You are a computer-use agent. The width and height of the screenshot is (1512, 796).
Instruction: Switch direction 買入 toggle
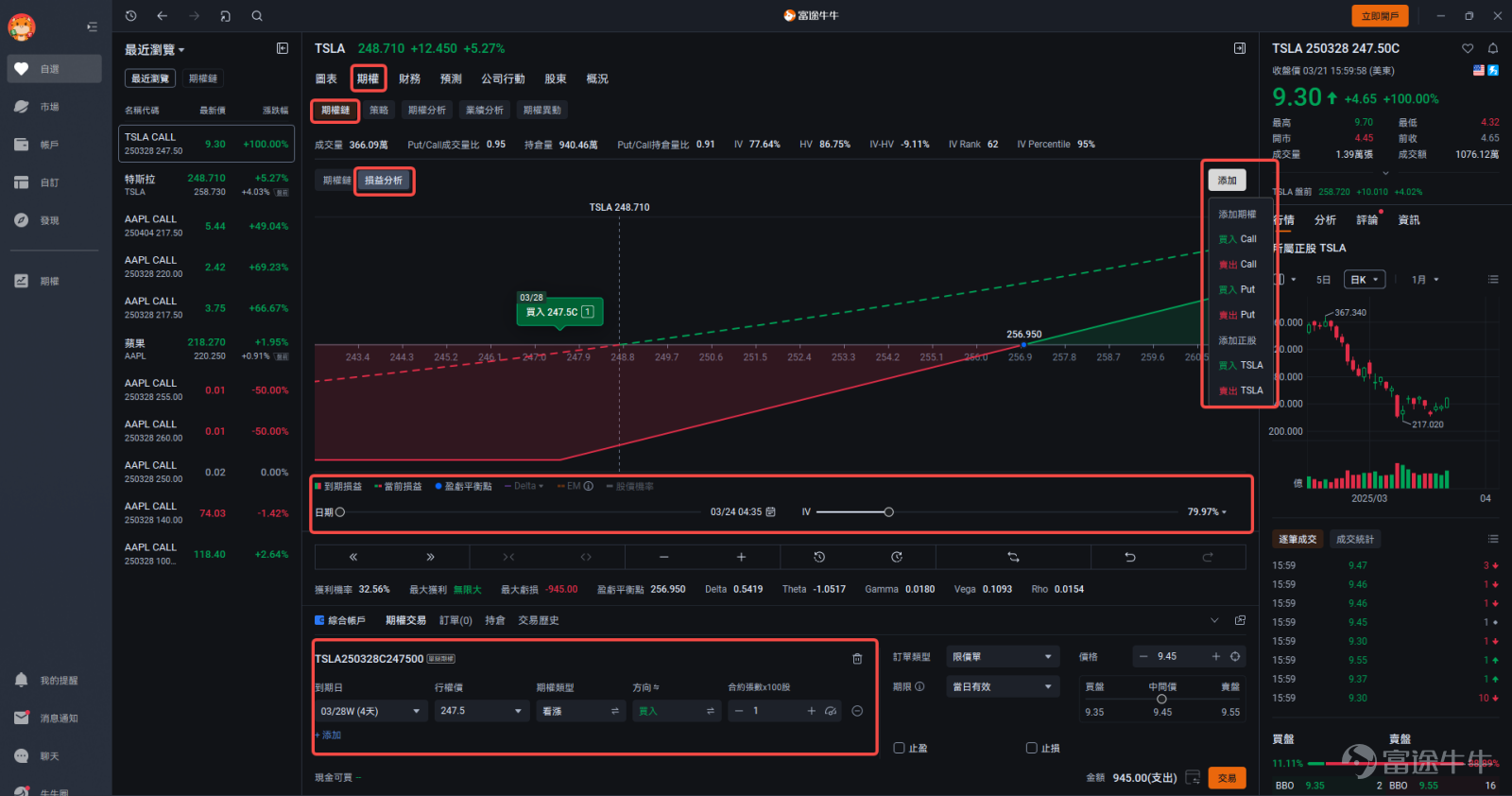(677, 711)
